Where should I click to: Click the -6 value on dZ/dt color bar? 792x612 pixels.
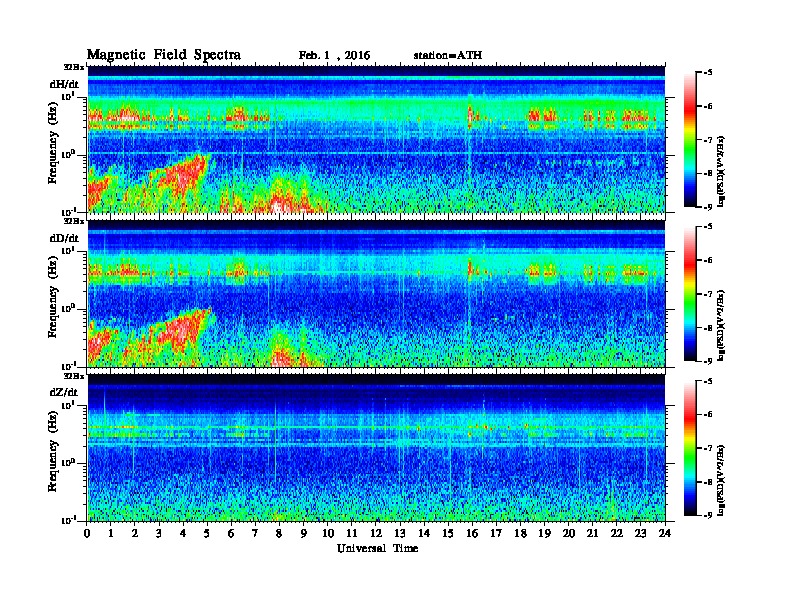(x=708, y=414)
